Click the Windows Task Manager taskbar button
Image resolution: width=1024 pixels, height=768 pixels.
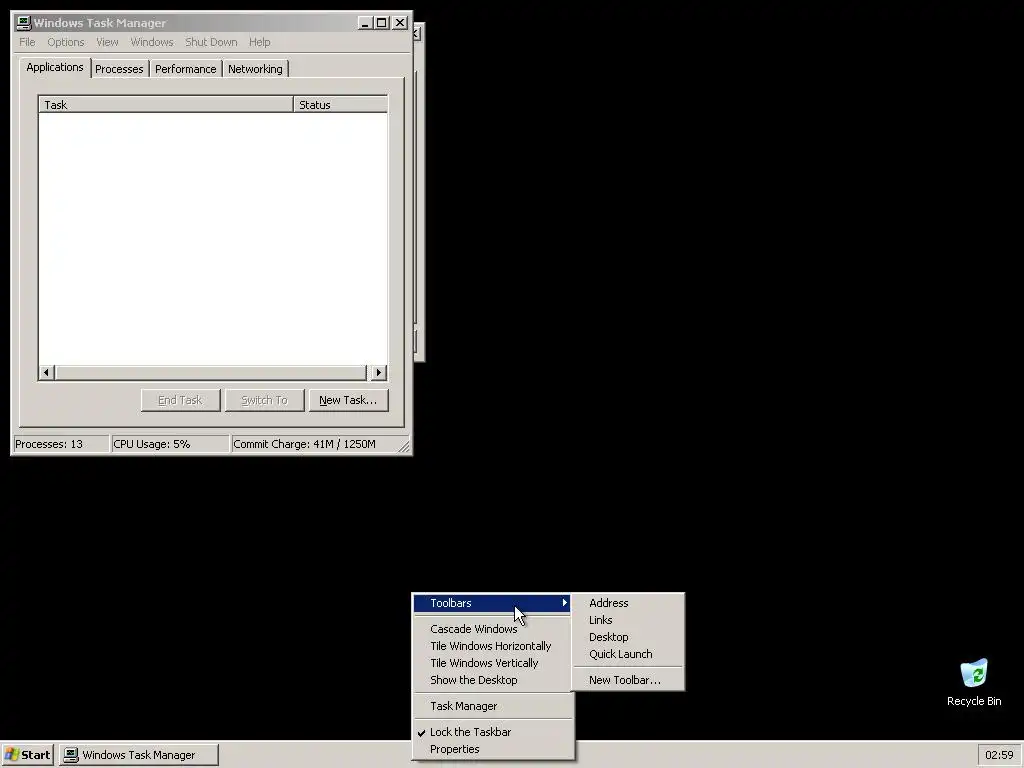138,755
